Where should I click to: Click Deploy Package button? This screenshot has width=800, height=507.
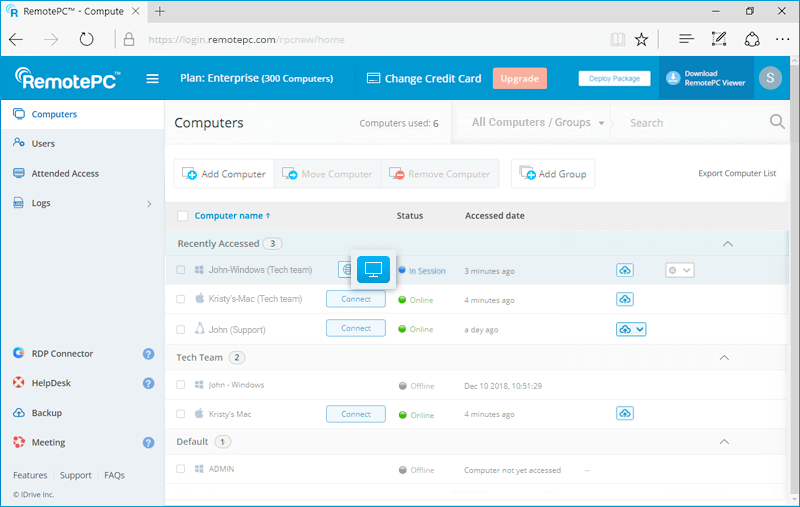(x=614, y=79)
